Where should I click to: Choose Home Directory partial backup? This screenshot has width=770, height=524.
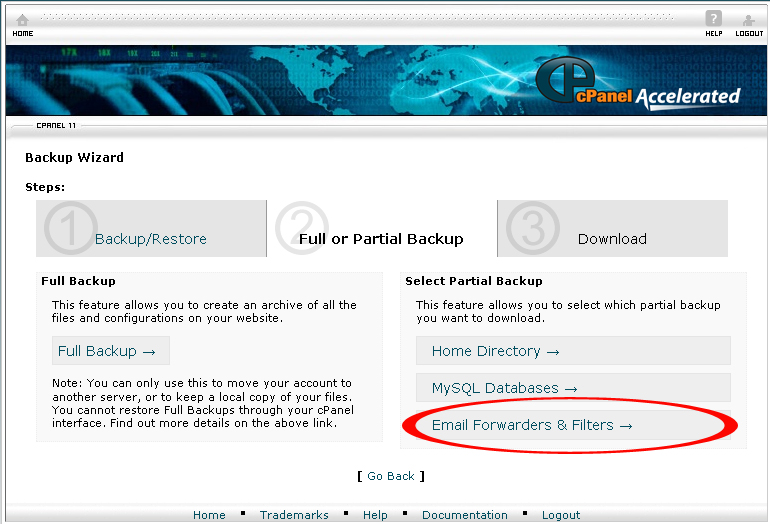click(x=573, y=351)
